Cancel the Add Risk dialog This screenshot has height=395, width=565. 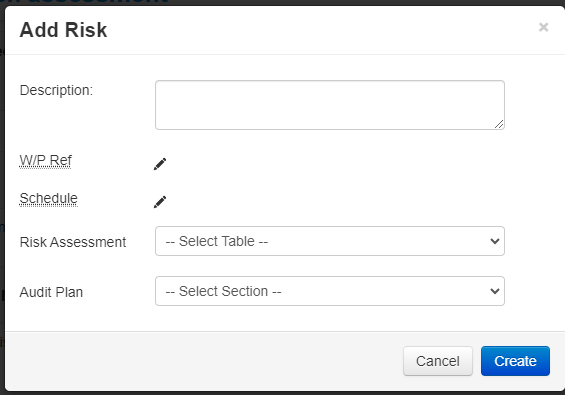[x=438, y=361]
